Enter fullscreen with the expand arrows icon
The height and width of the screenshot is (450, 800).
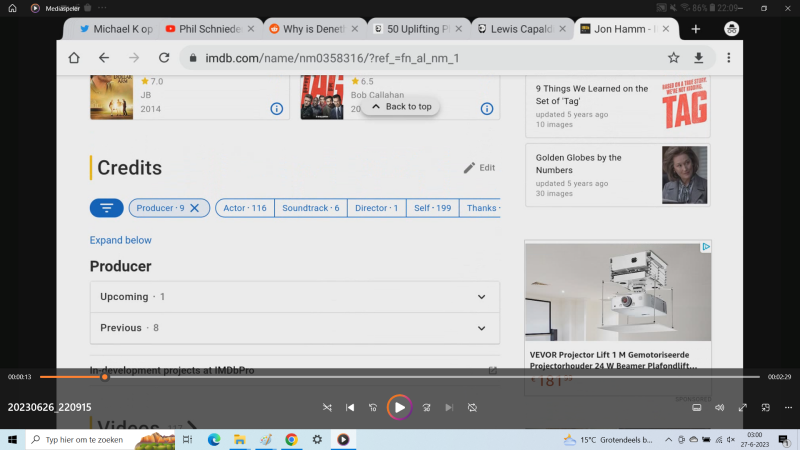(743, 408)
